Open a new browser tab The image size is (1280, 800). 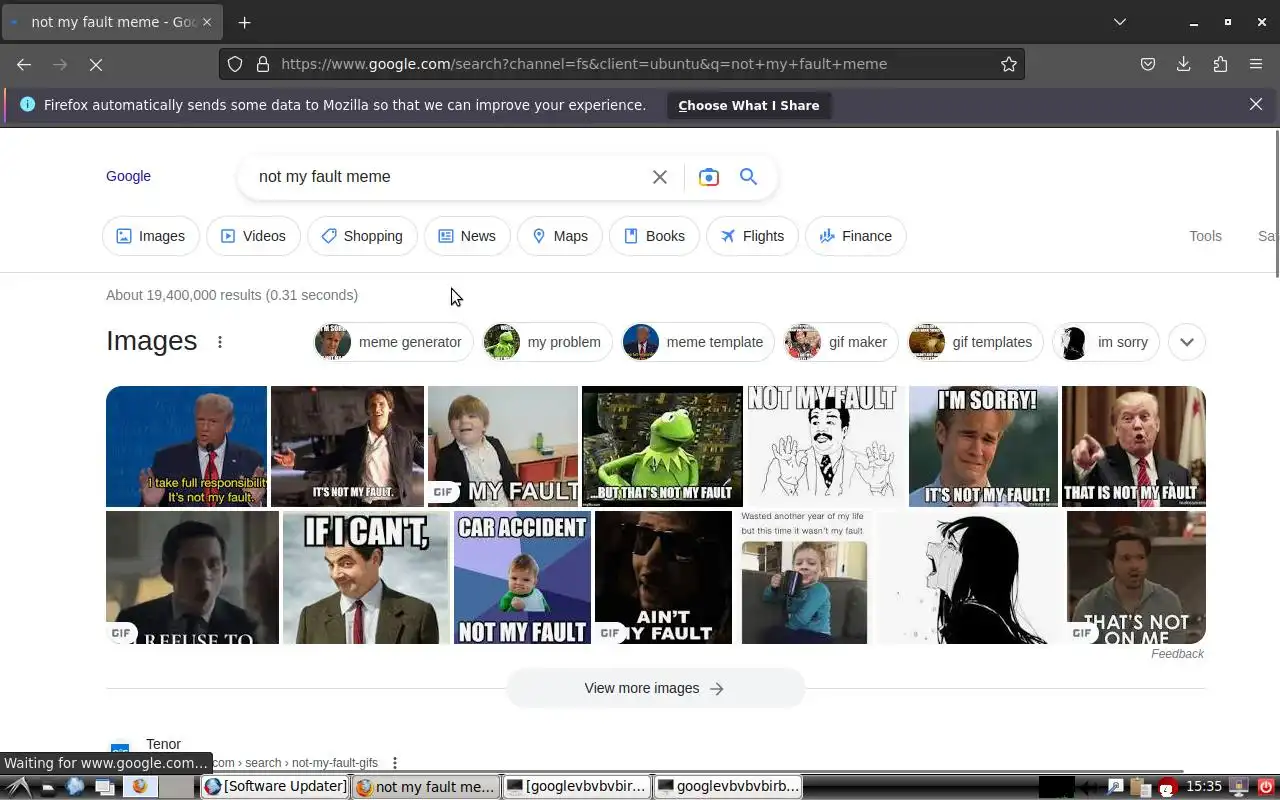click(244, 22)
